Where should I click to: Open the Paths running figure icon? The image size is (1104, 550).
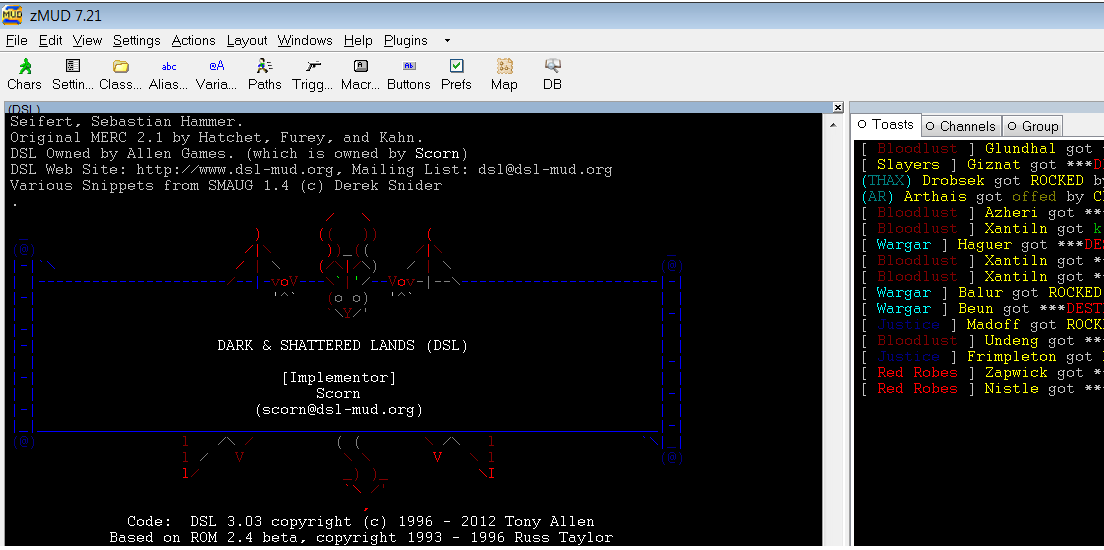coord(265,75)
